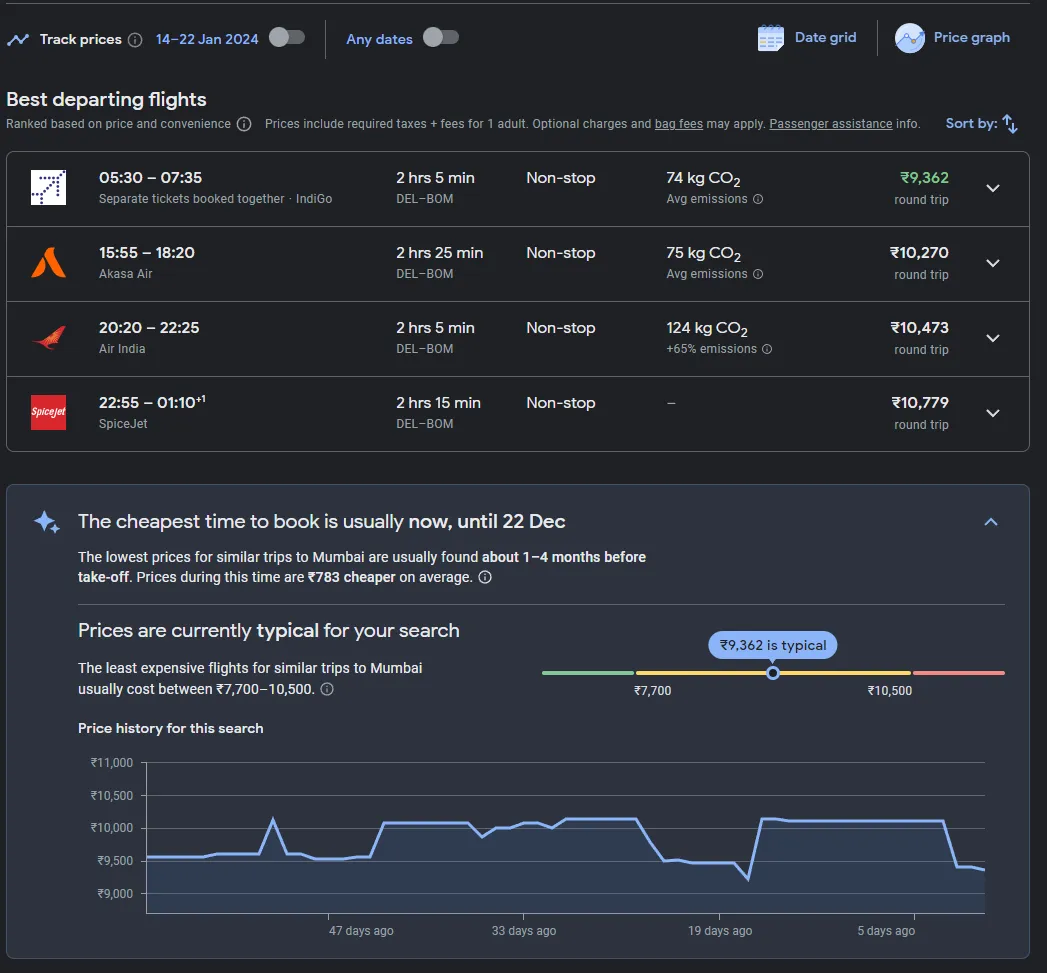1047x973 pixels.
Task: Click 'Separate tickets booked together · IndiGo' text
Action: (x=215, y=198)
